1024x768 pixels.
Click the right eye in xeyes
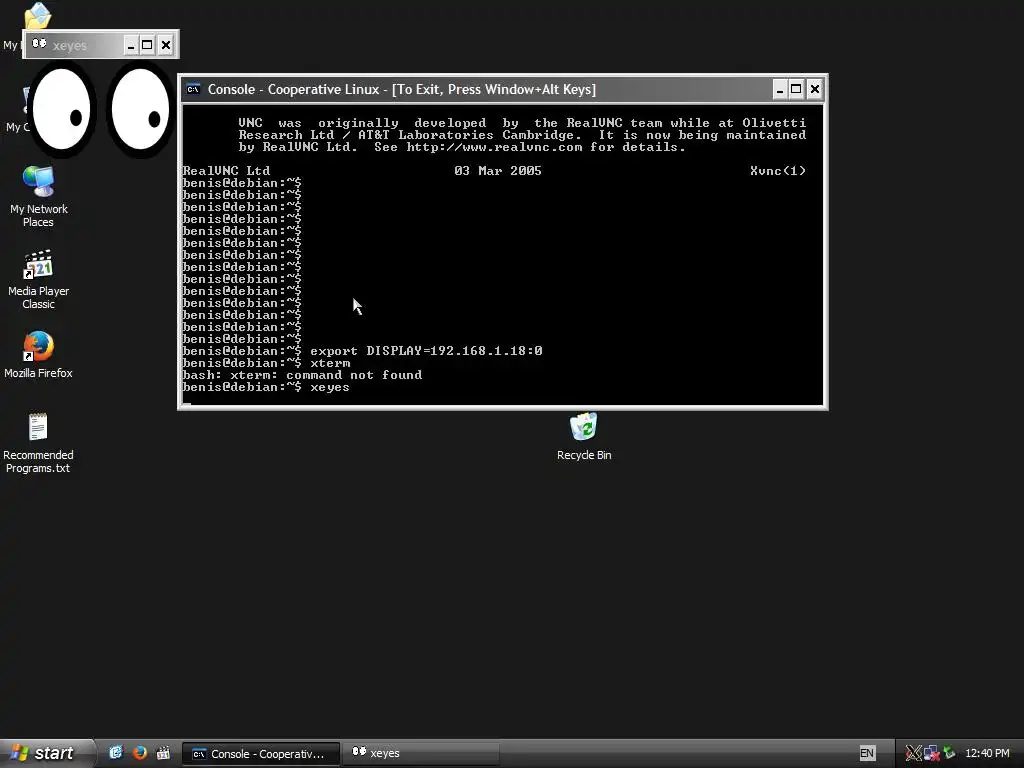tap(140, 109)
